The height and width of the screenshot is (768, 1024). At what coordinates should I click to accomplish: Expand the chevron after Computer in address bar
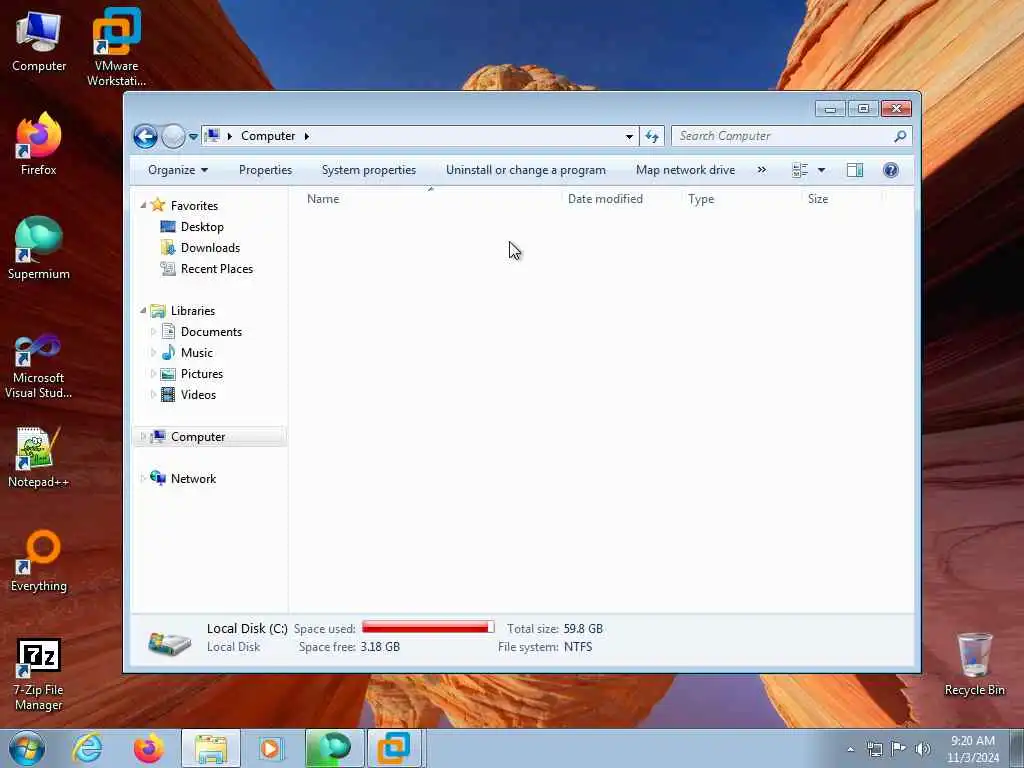pyautogui.click(x=306, y=136)
